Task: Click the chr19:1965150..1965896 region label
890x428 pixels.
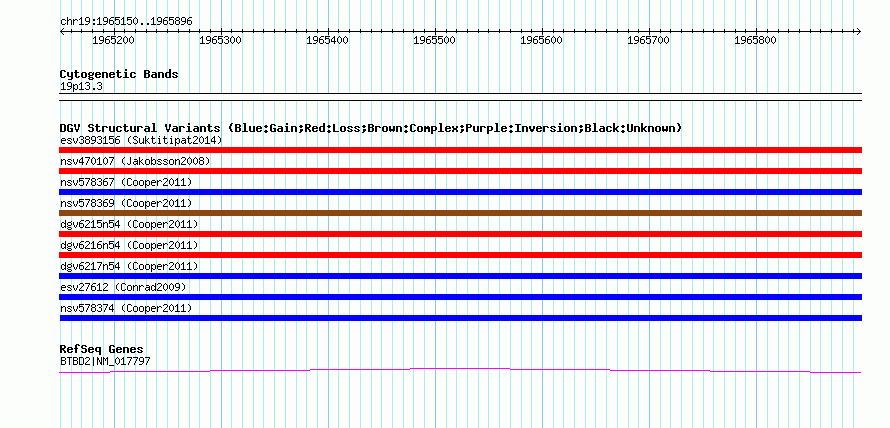Action: [x=126, y=22]
